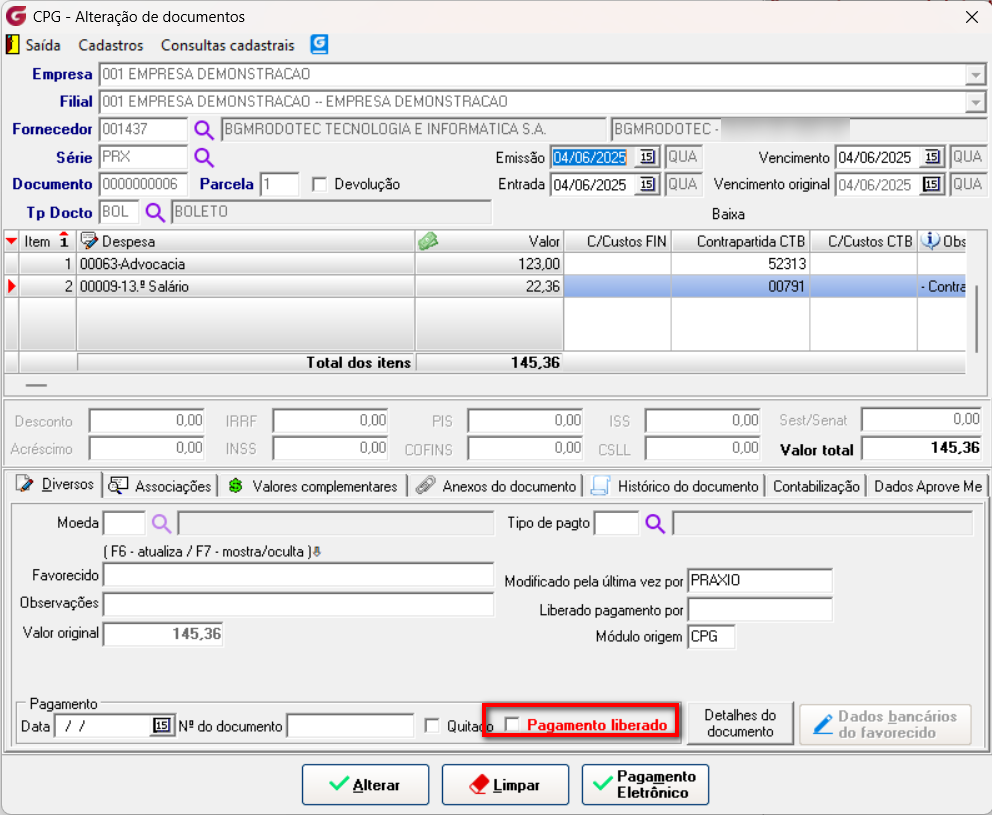The width and height of the screenshot is (992, 815).
Task: Click the Saída exit door icon
Action: click(x=13, y=44)
